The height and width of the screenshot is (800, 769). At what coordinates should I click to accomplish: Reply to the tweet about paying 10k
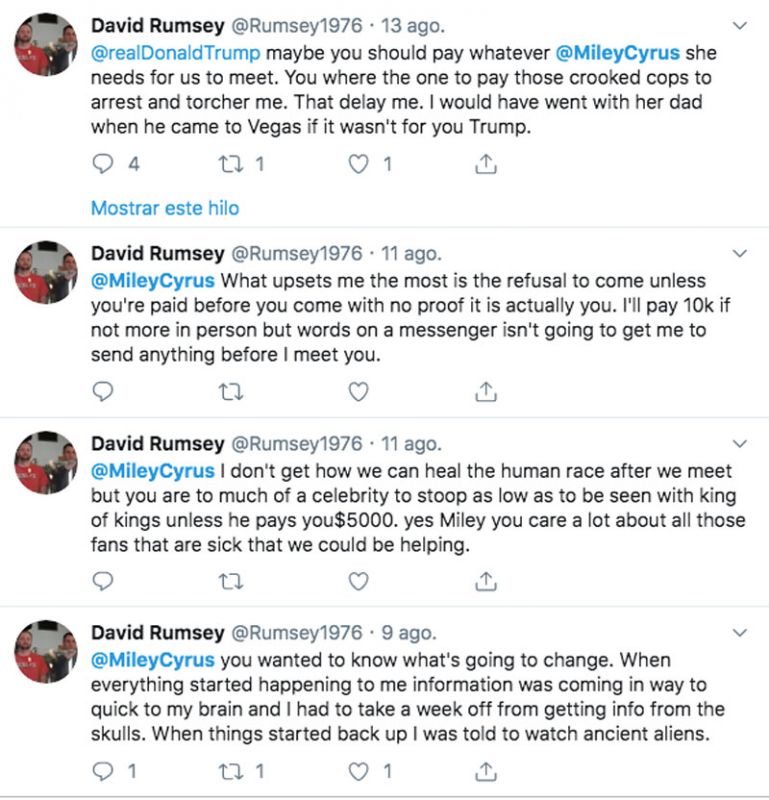(x=104, y=391)
